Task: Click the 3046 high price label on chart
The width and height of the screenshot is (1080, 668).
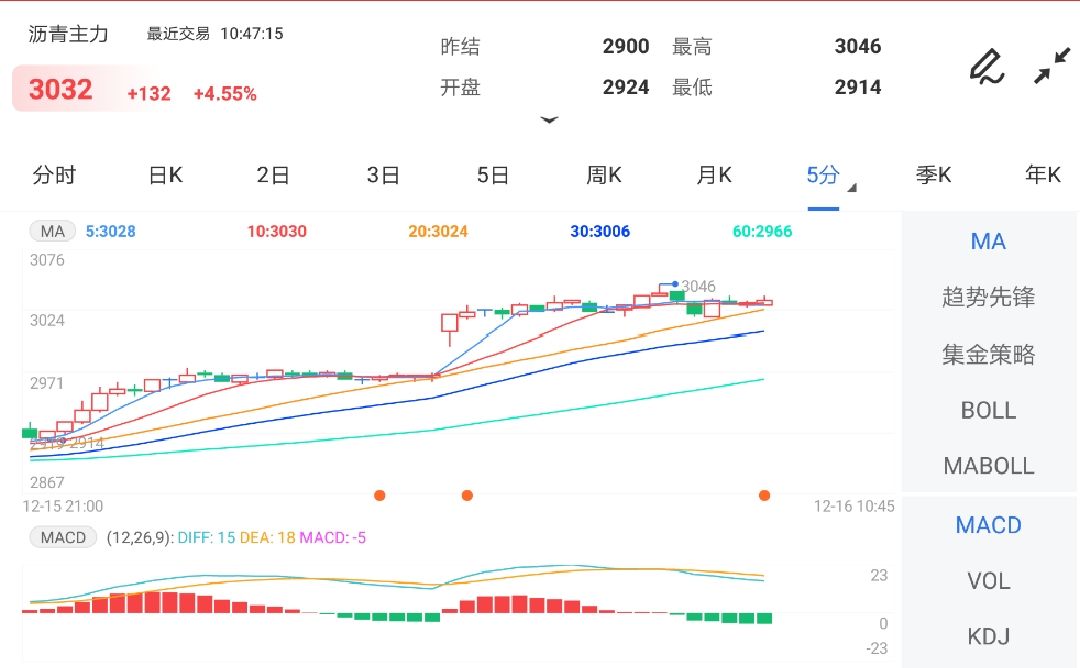Action: (x=698, y=286)
